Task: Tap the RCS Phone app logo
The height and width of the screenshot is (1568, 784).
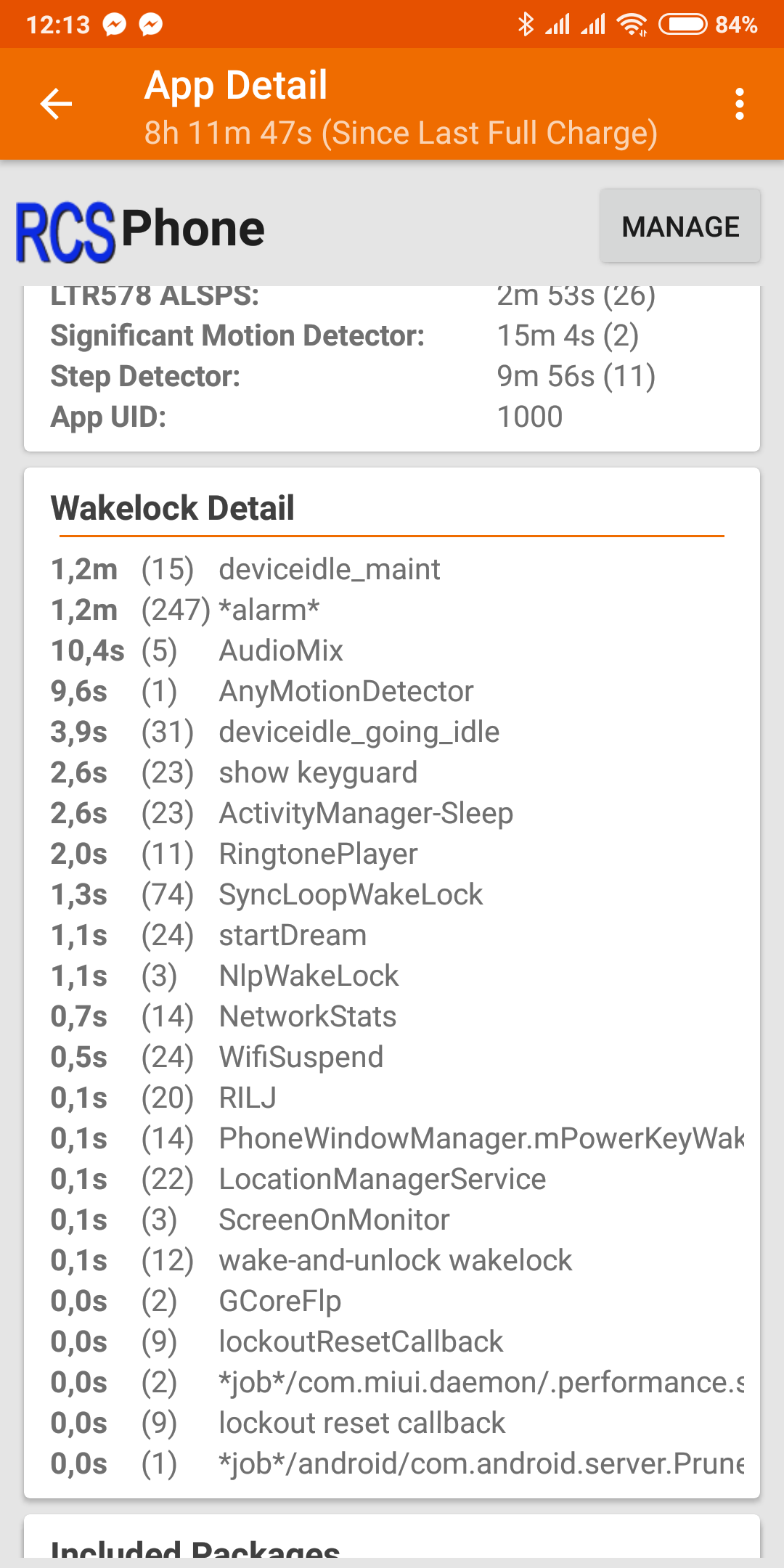Action: click(x=65, y=231)
